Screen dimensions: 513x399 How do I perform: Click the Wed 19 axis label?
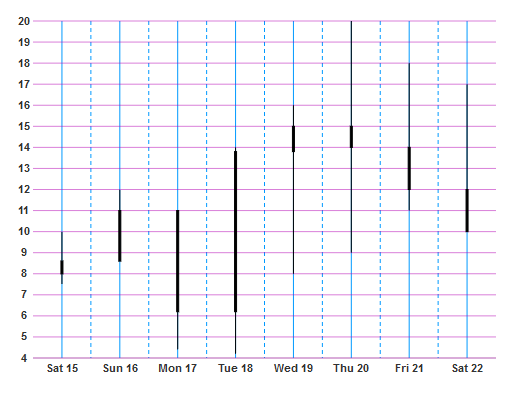pyautogui.click(x=293, y=368)
